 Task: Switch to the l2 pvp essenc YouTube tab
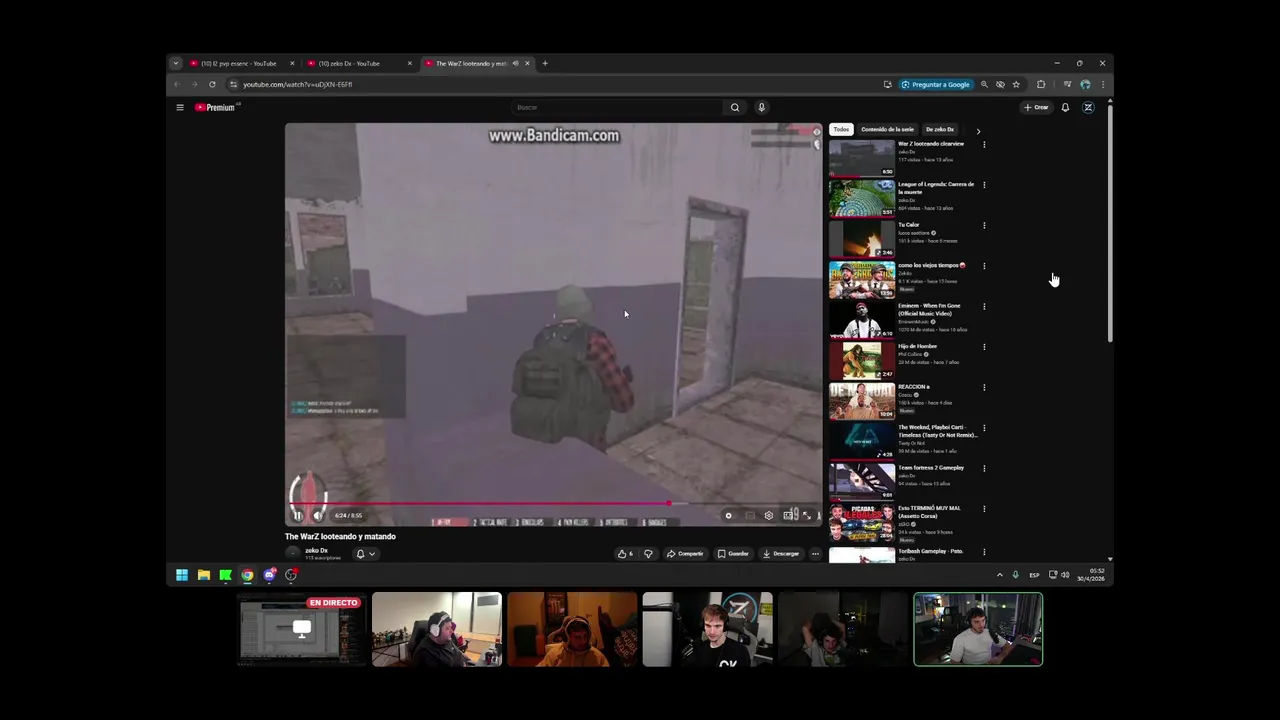(x=238, y=63)
